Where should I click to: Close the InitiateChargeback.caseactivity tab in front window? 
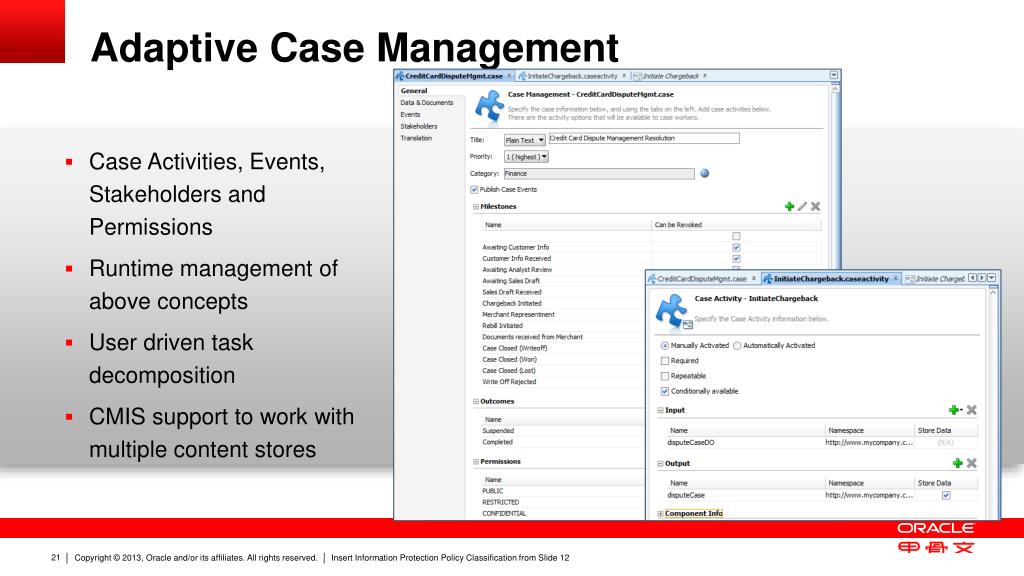click(895, 278)
